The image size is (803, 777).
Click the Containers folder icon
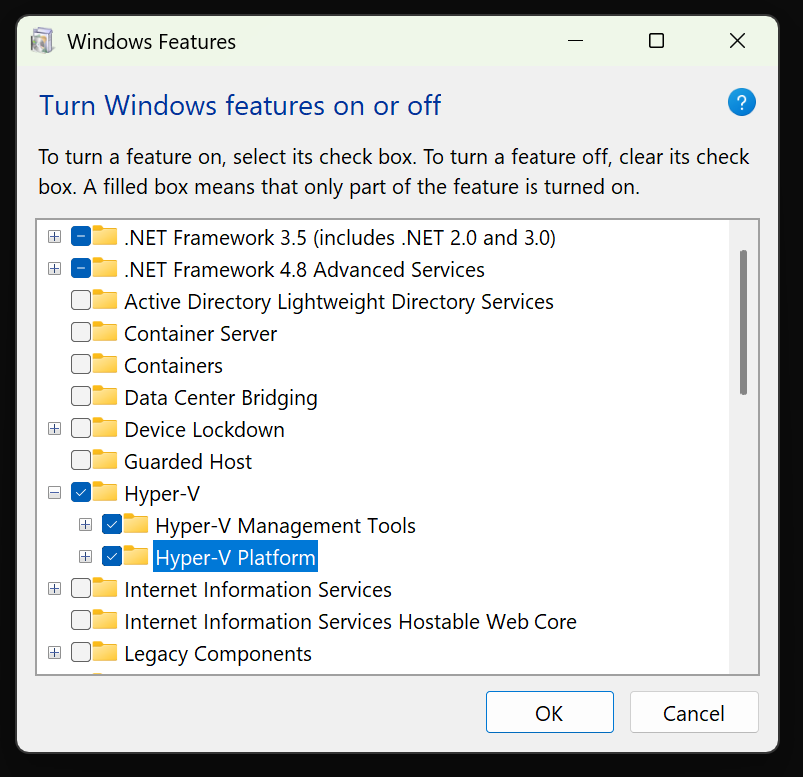(105, 365)
